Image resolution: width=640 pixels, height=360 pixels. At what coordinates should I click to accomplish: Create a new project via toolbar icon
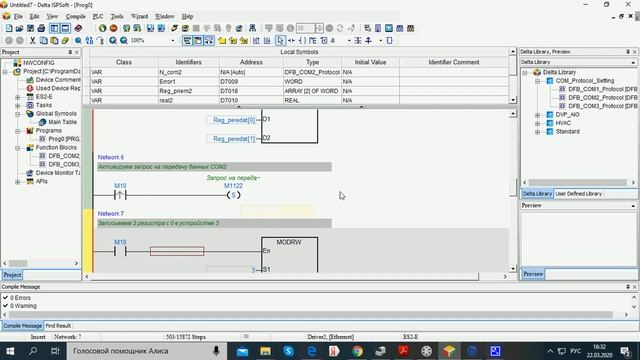[9, 28]
